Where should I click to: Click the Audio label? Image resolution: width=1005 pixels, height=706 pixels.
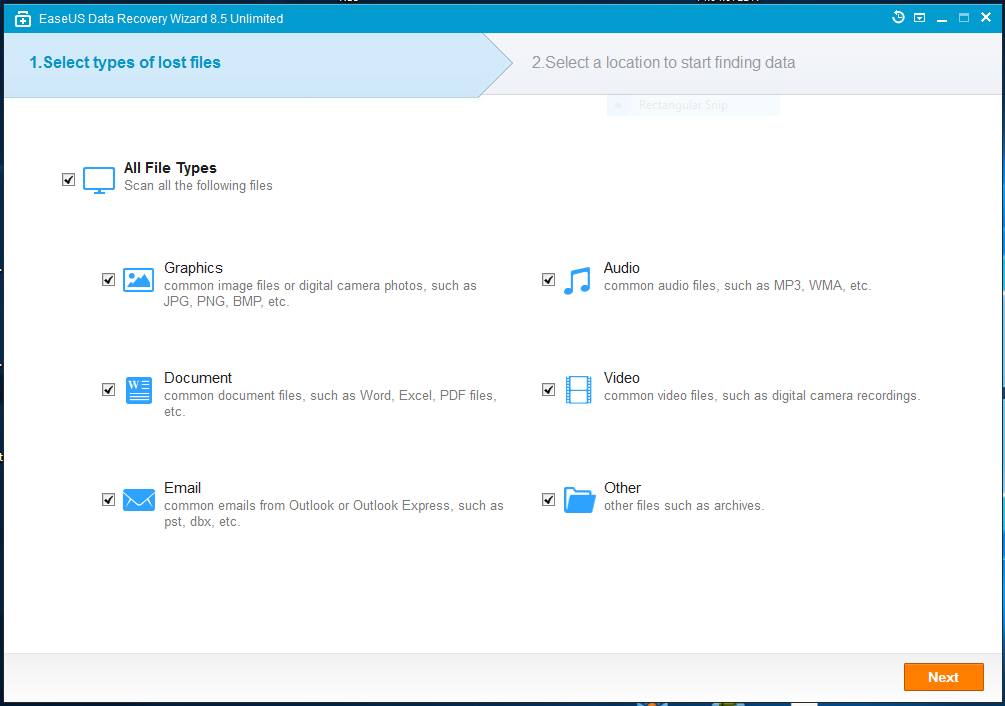coord(622,268)
